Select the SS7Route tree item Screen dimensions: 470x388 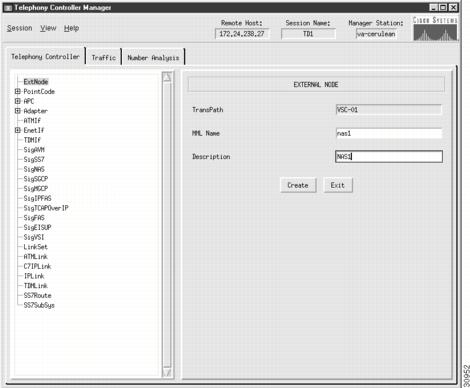click(x=37, y=295)
